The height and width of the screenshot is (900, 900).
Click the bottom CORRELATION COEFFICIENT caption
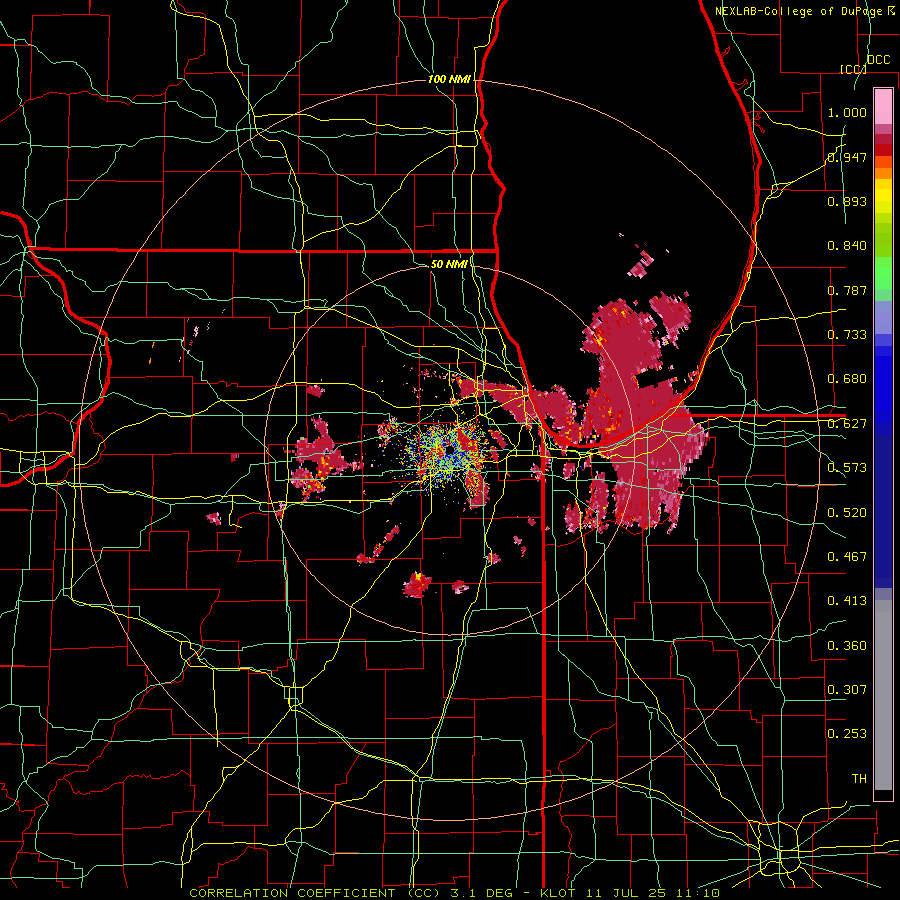click(x=455, y=893)
